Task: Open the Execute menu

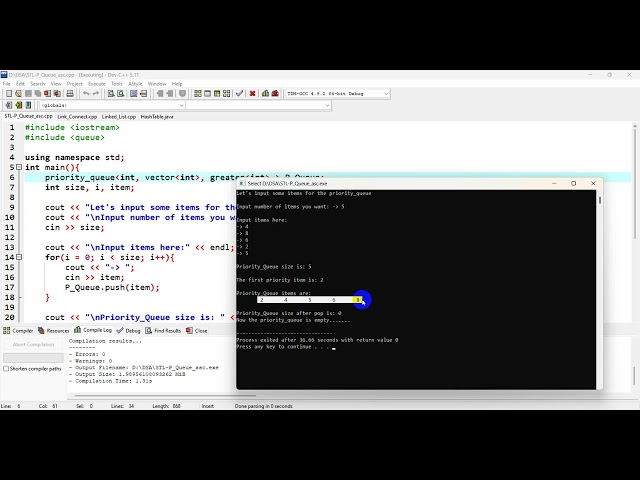Action: [97, 84]
